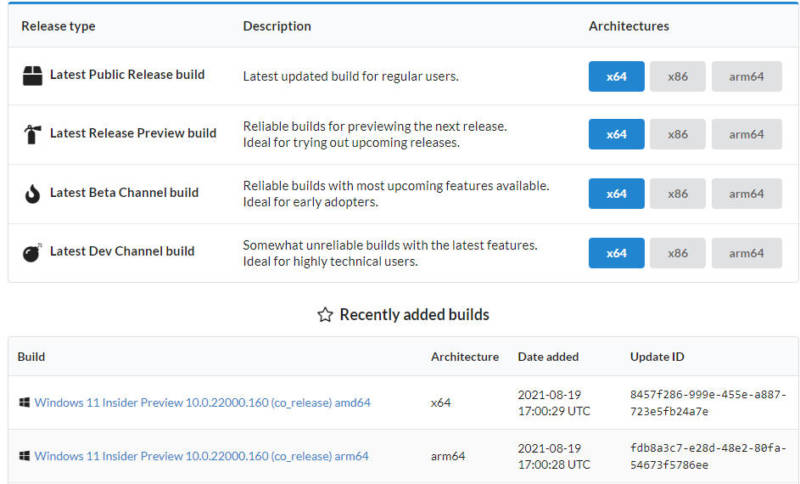
Task: Open Windows 11 Insider Preview 22000.160 arm64 link
Action: (201, 456)
